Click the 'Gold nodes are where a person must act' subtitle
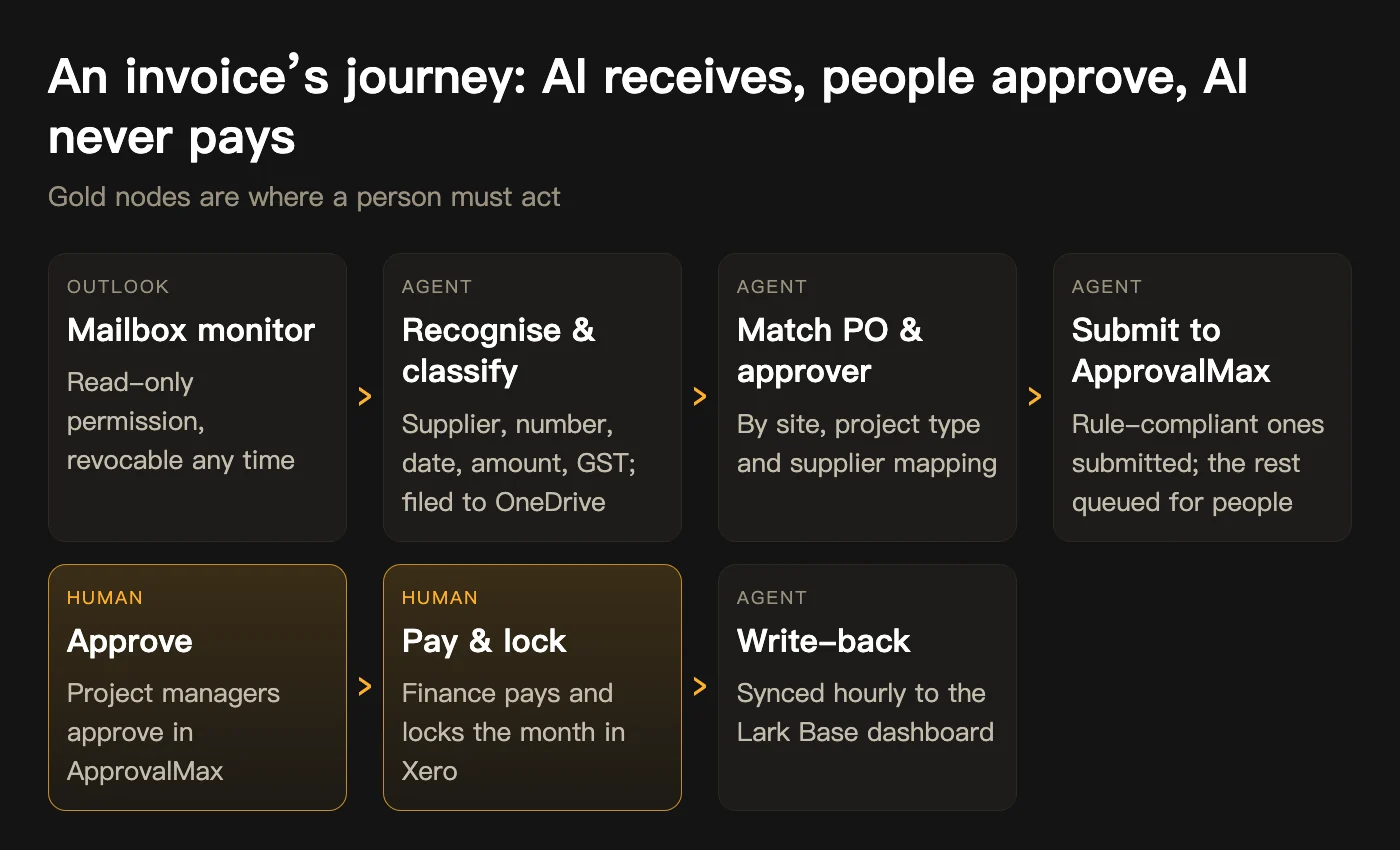 304,196
